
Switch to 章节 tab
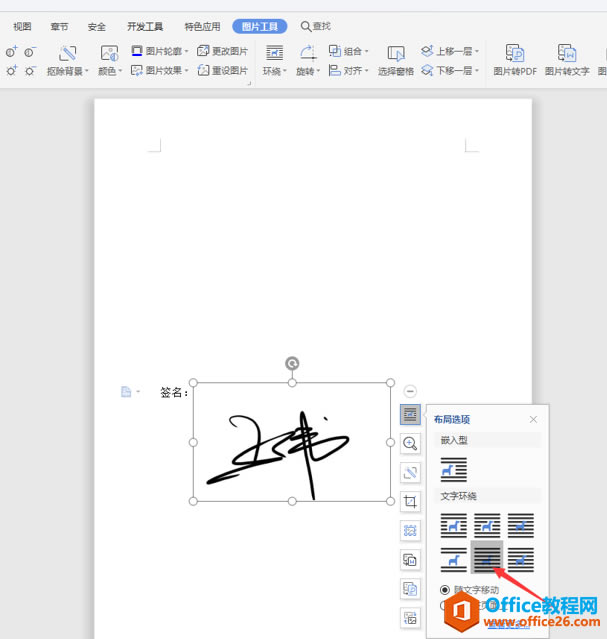point(60,27)
